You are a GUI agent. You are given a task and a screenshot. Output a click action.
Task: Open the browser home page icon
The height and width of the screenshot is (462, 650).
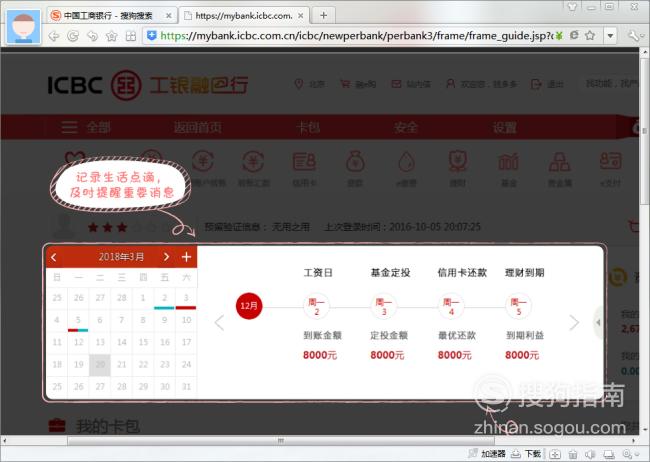tap(112, 36)
